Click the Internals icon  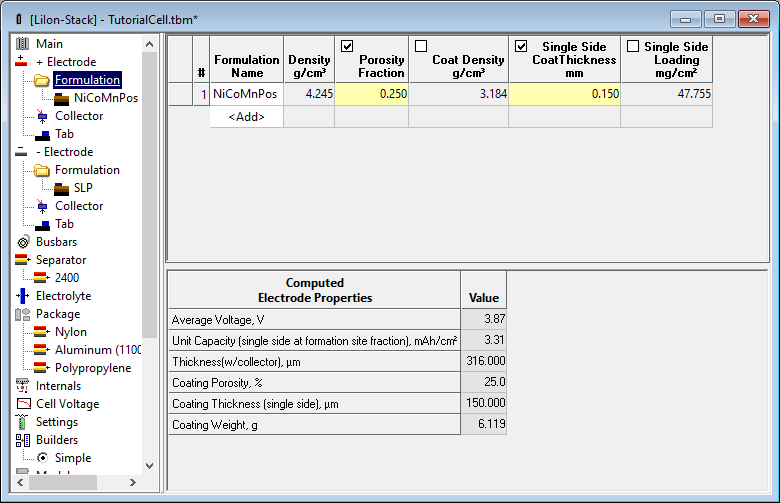[x=22, y=386]
